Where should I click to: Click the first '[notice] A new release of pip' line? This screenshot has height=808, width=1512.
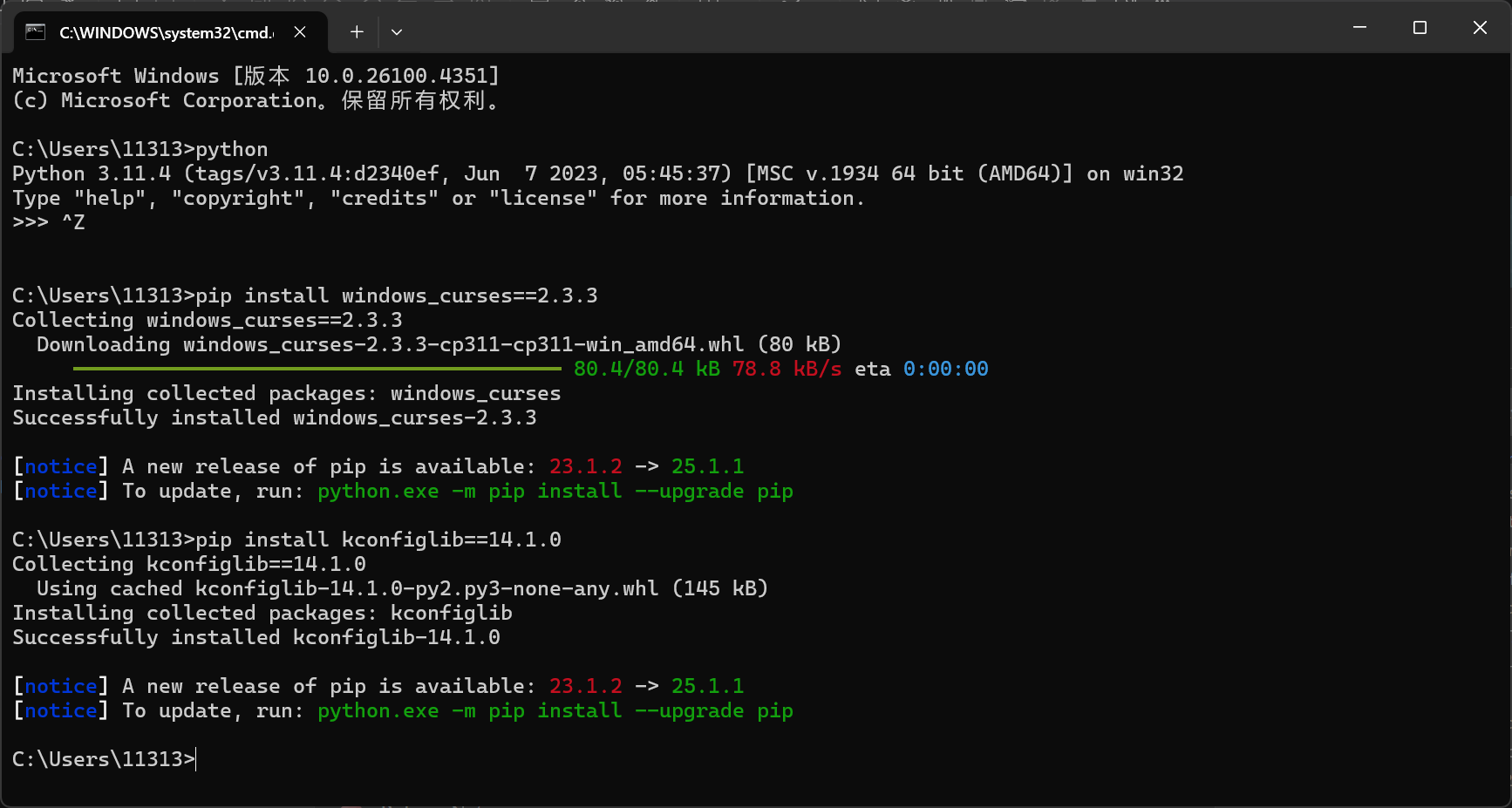pyautogui.click(x=378, y=466)
